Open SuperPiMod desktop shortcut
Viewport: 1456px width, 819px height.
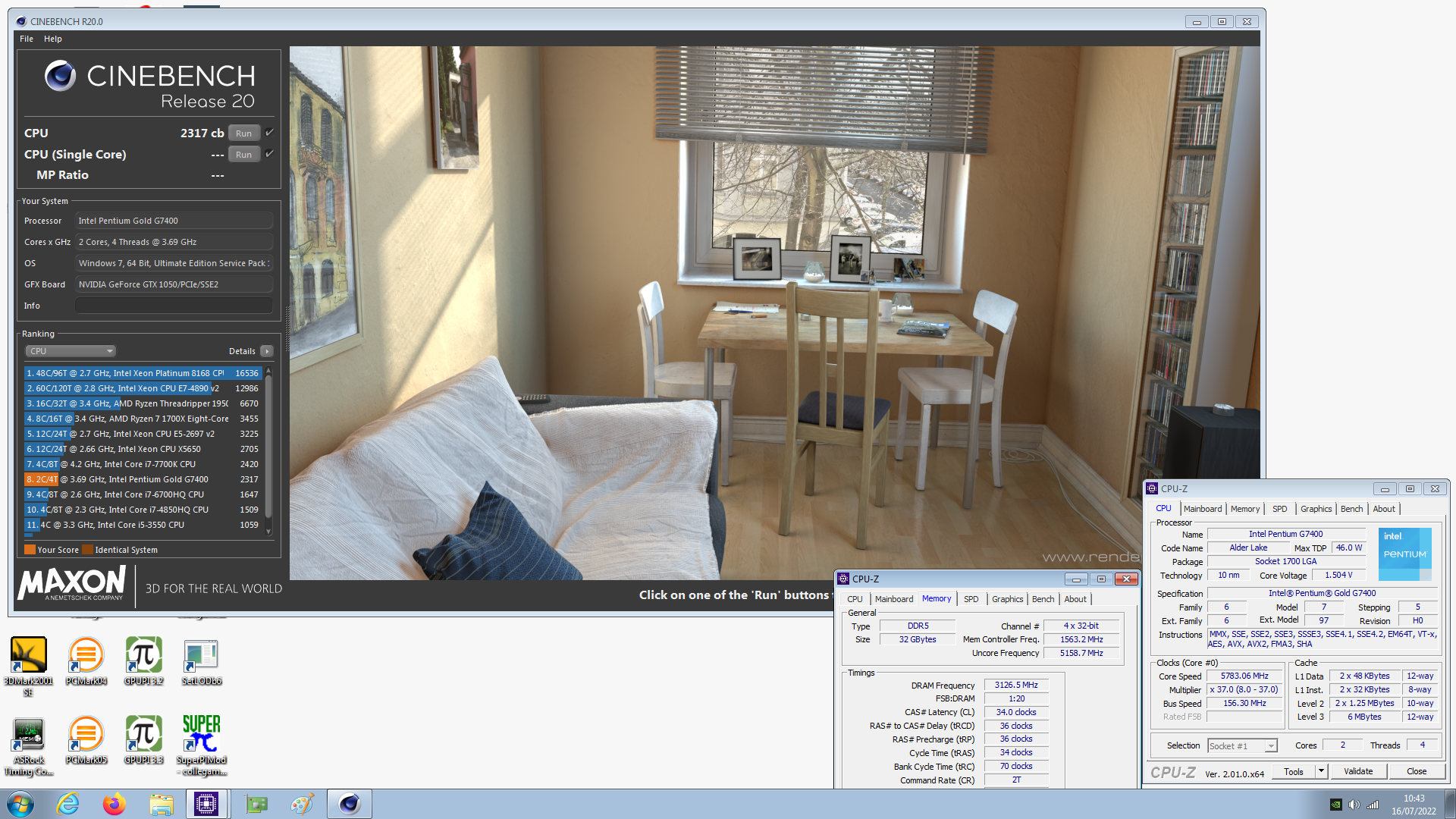pyautogui.click(x=201, y=746)
